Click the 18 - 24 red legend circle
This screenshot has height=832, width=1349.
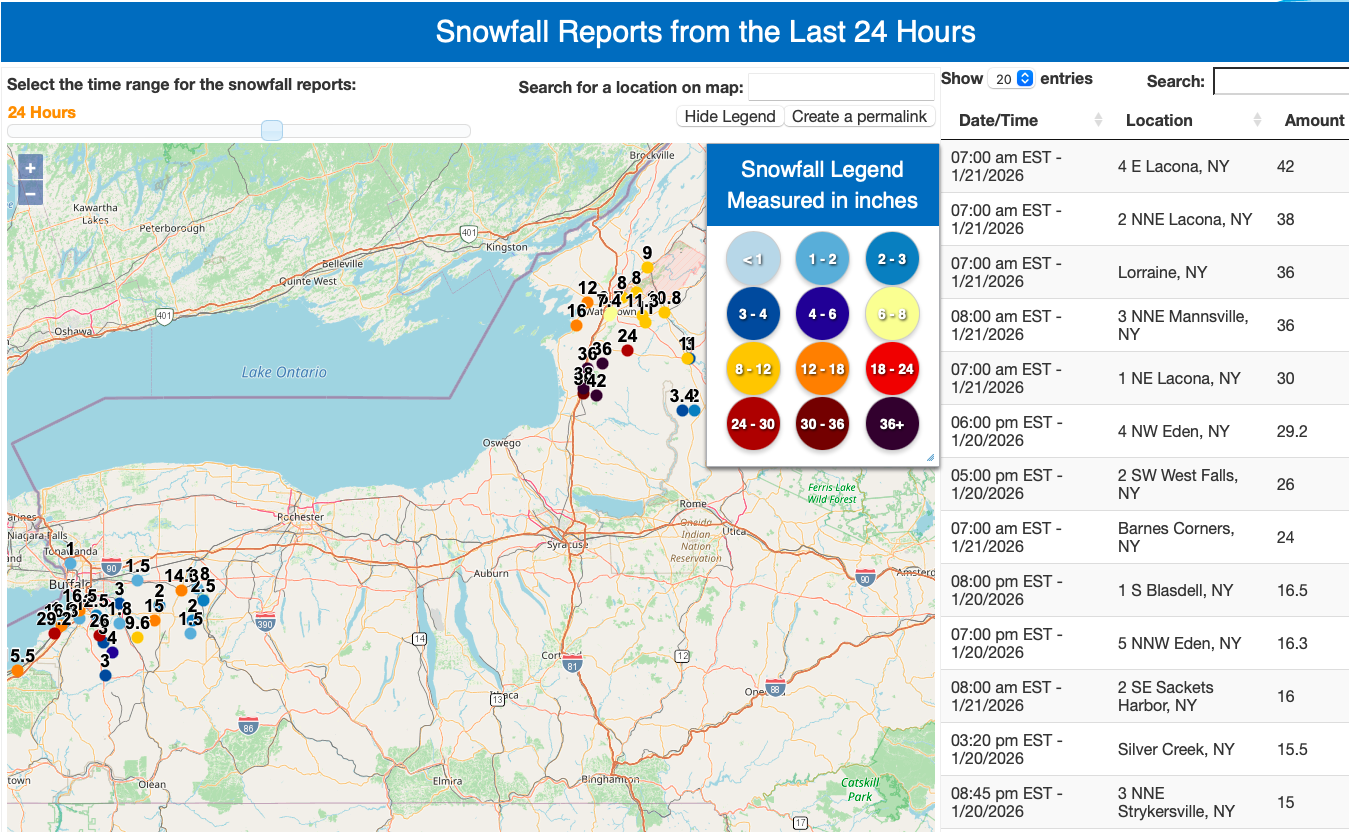[892, 369]
